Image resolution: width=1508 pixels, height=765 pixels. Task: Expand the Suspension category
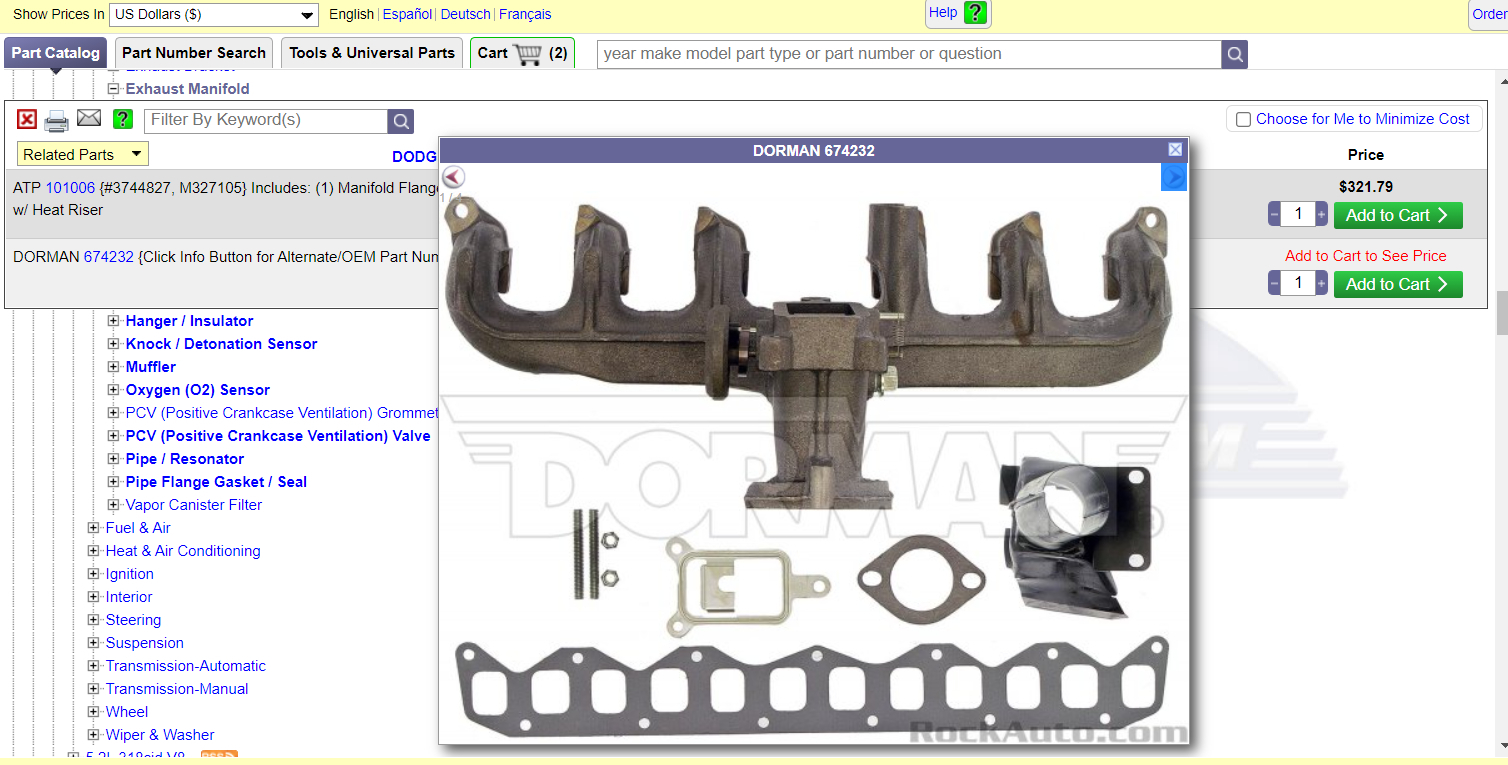(93, 643)
